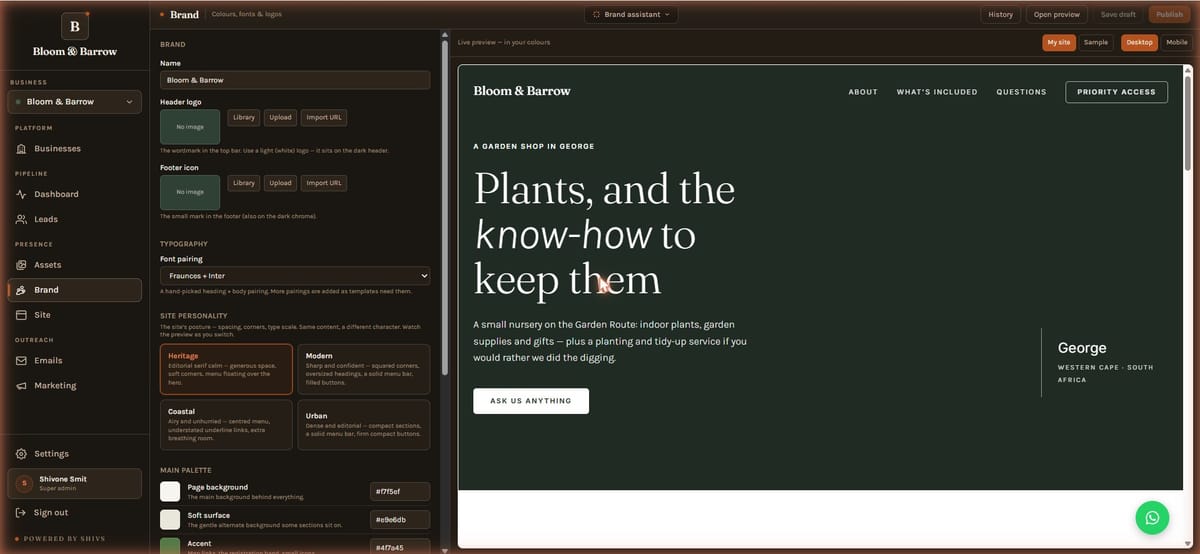Click the Brand assistant sparkle icon
Image resolution: width=1200 pixels, height=554 pixels.
pos(597,15)
